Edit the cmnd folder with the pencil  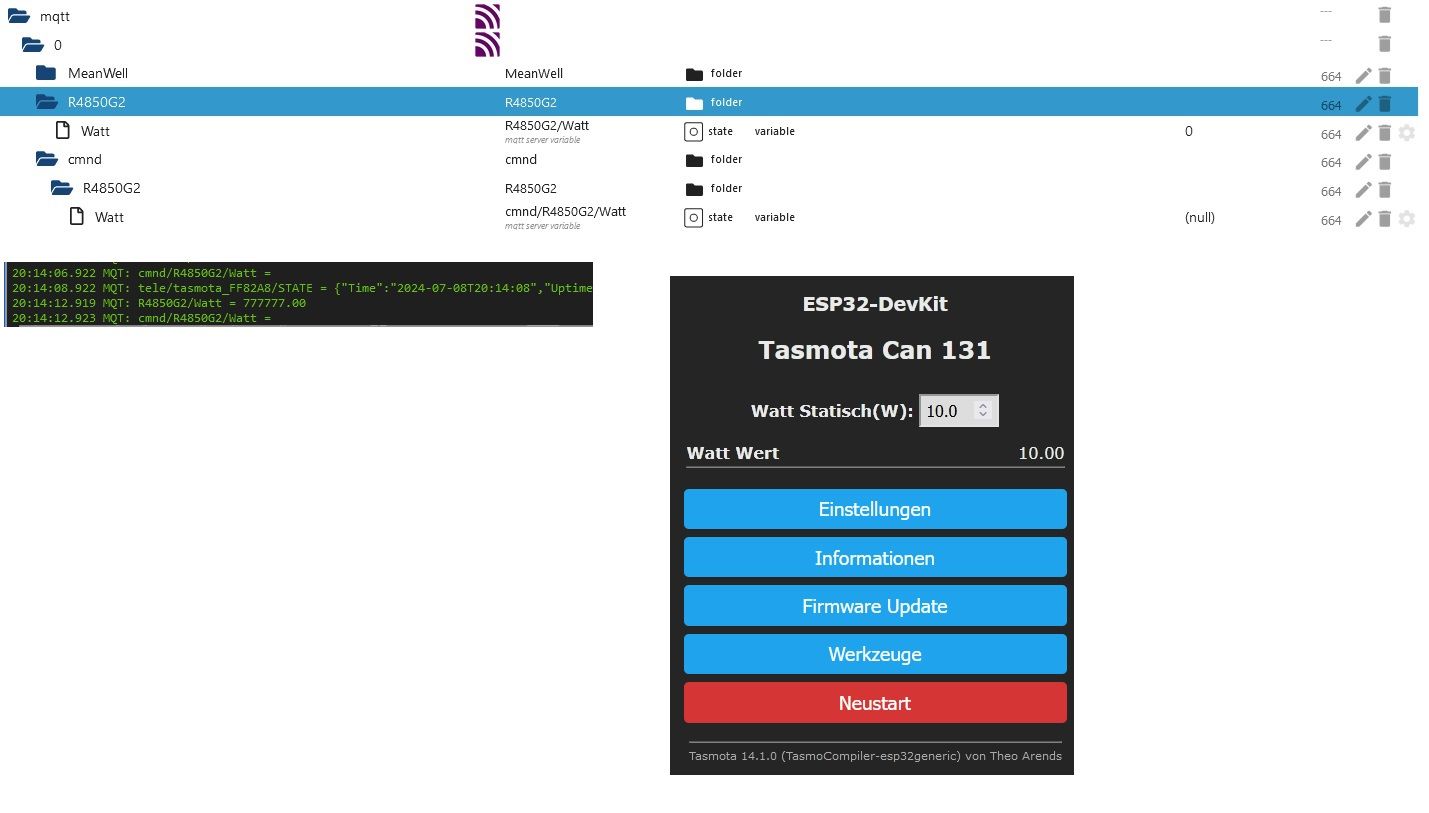pyautogui.click(x=1363, y=162)
